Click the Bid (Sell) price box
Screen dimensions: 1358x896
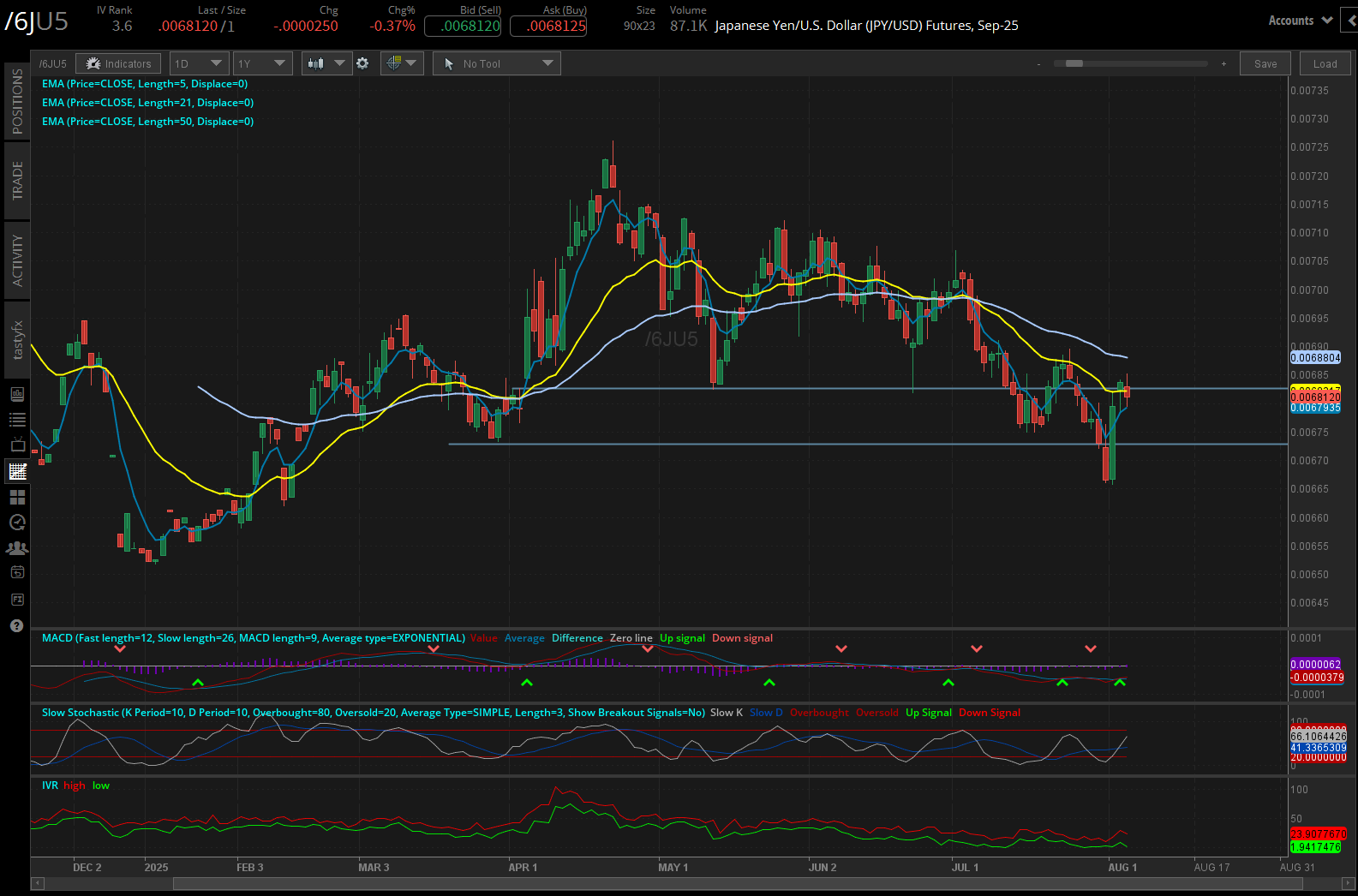(x=463, y=26)
